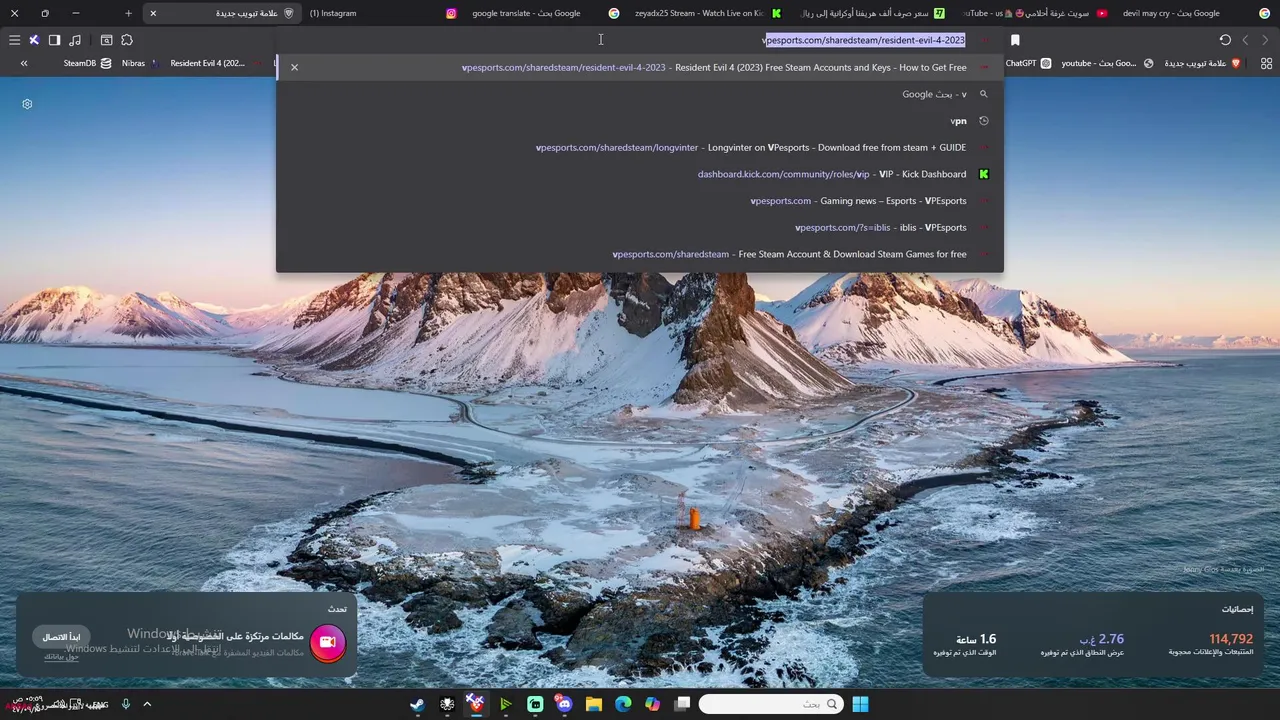Image resolution: width=1280 pixels, height=720 pixels.
Task: Open the magnifier icon in Google suggestion row
Action: 984,94
